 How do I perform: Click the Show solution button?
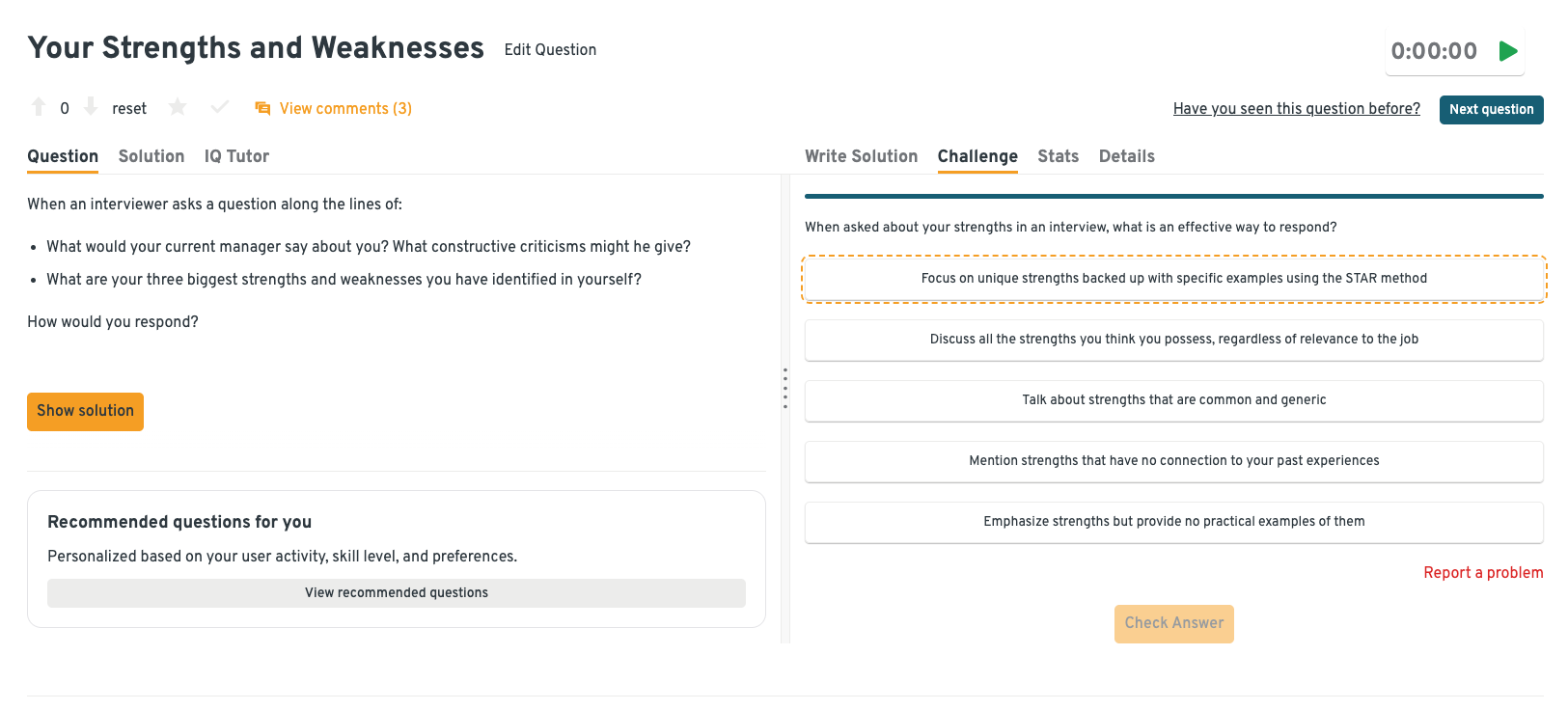pyautogui.click(x=85, y=411)
